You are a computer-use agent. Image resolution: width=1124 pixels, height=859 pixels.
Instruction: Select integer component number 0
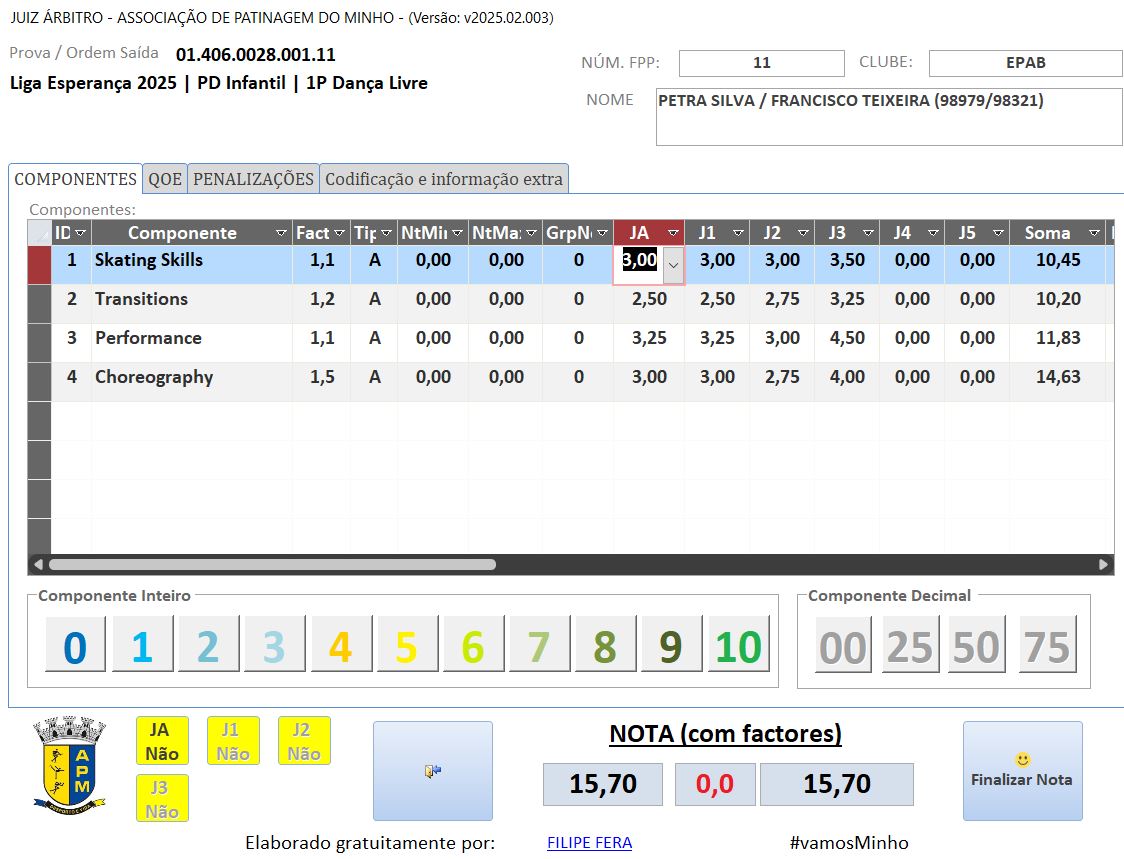(75, 646)
